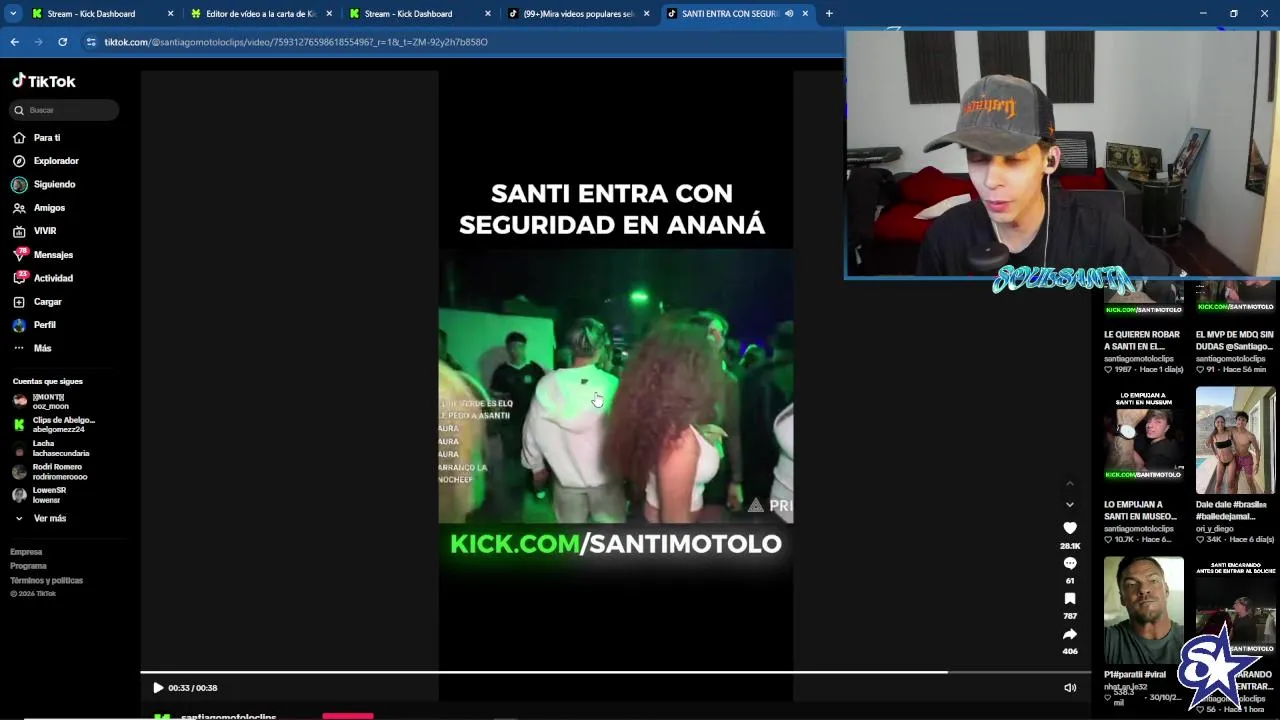Go to the next video arrow
Viewport: 1280px width, 720px height.
click(1070, 505)
